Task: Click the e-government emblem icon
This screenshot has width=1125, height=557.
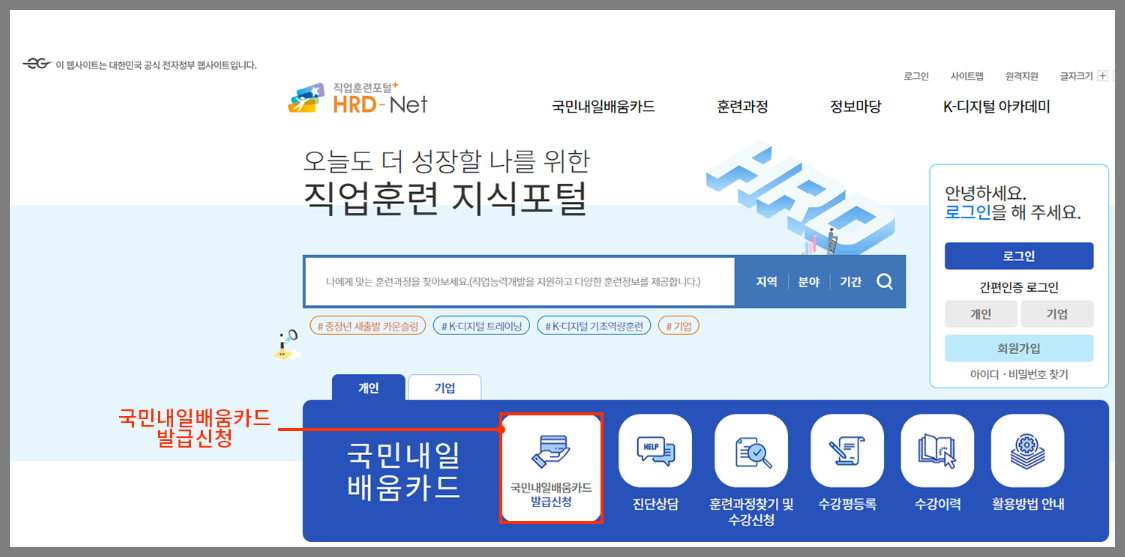Action: point(37,65)
